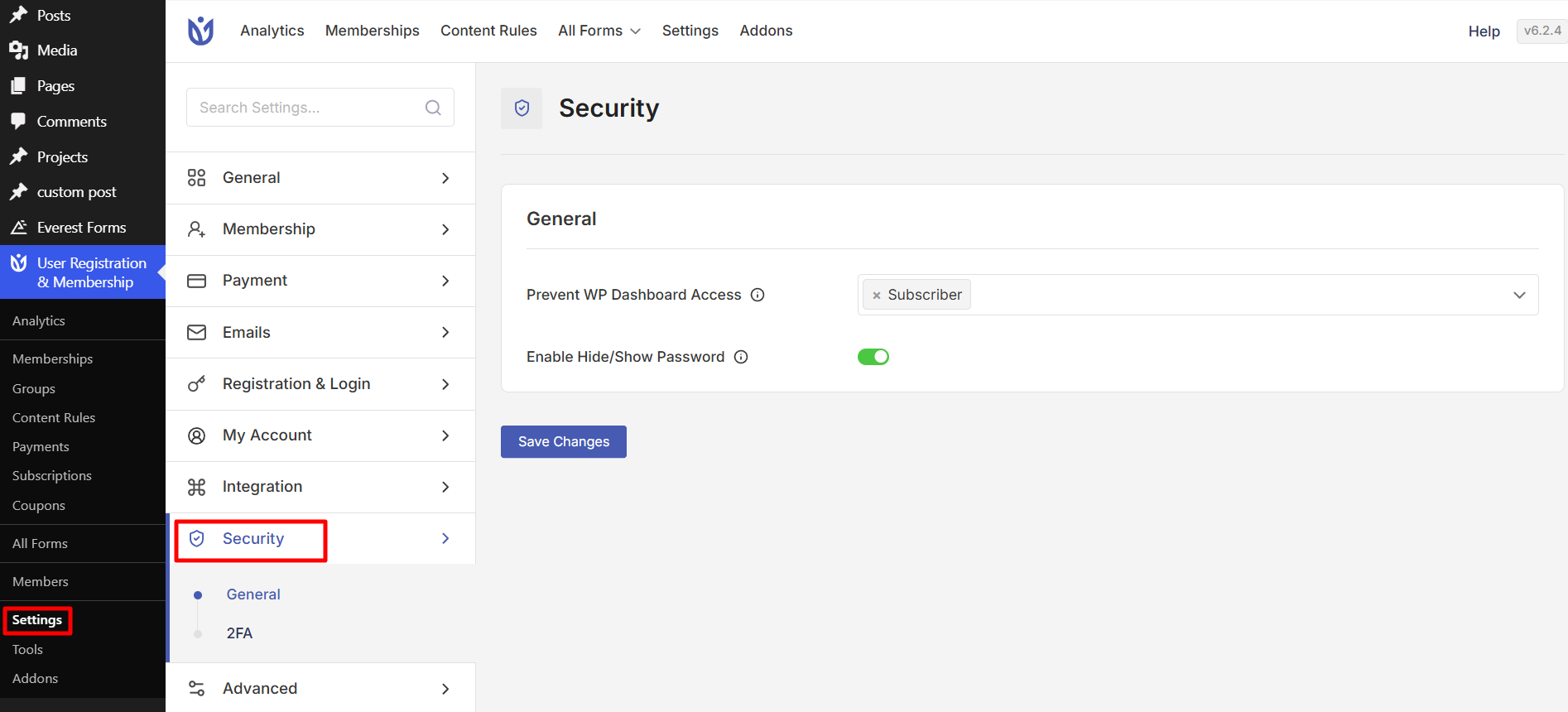Click the shield icon beside Security heading
1568x712 pixels.
pyautogui.click(x=522, y=108)
